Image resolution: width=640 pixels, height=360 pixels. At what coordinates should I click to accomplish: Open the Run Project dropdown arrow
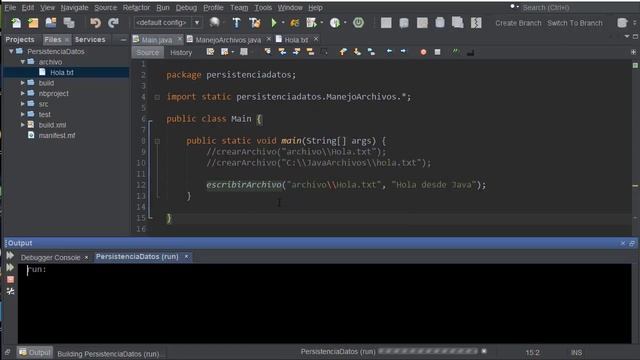point(283,23)
